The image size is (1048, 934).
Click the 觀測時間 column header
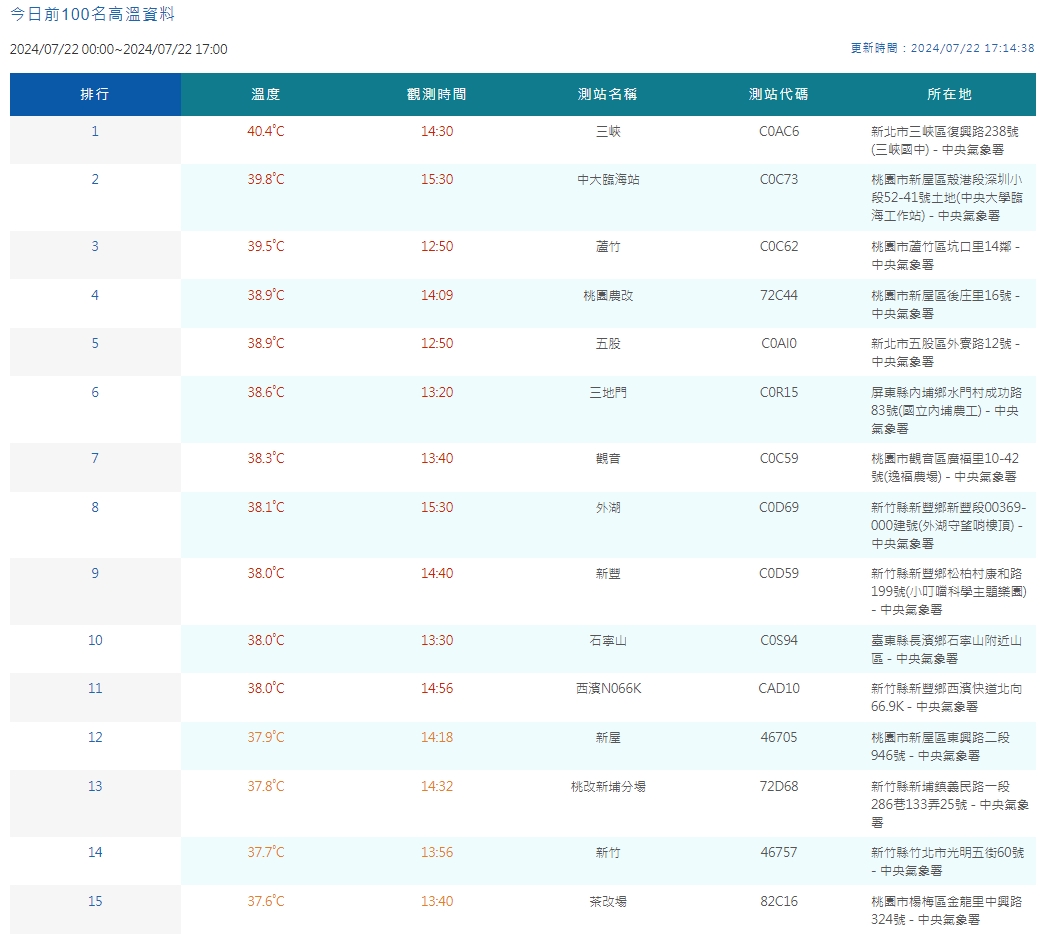point(437,94)
